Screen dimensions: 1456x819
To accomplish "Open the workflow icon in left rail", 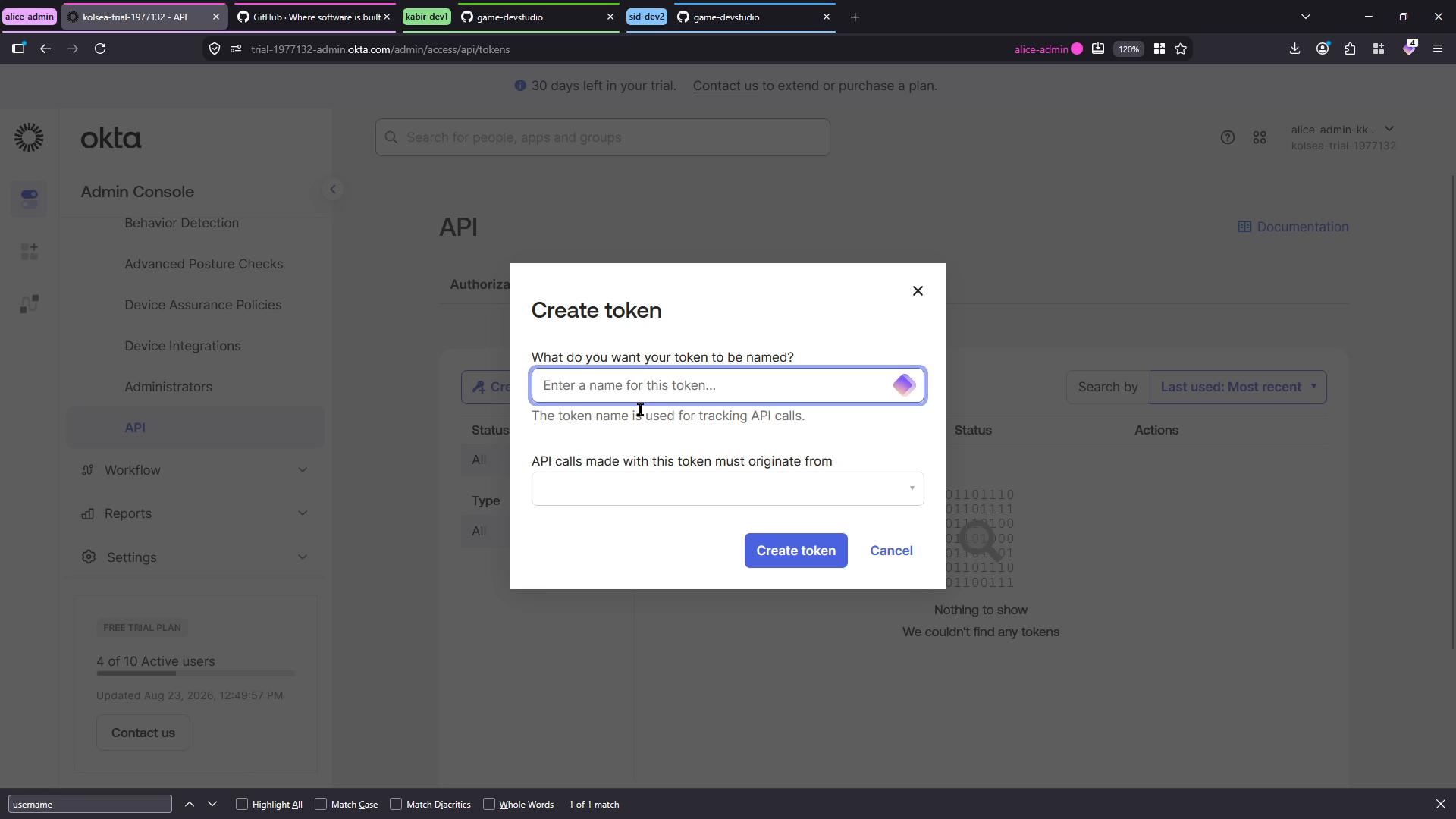I will tap(30, 304).
